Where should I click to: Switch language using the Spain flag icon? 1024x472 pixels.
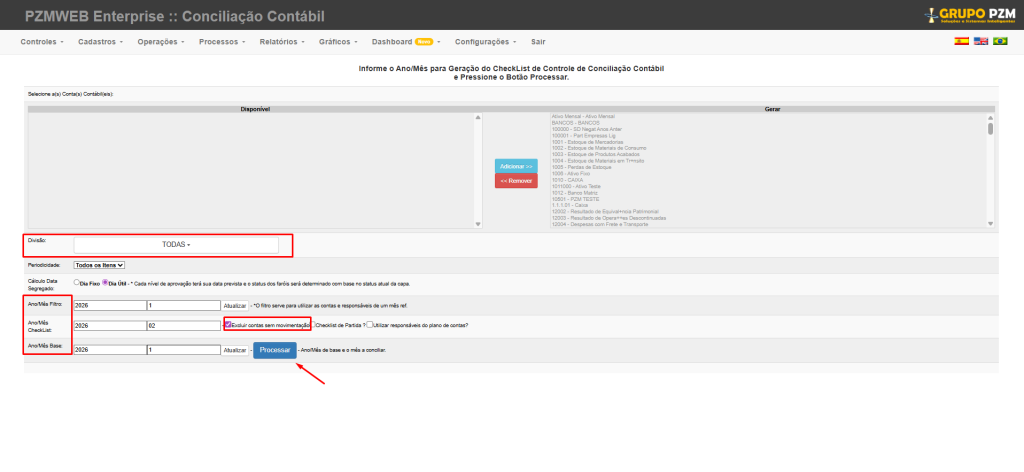tap(961, 42)
